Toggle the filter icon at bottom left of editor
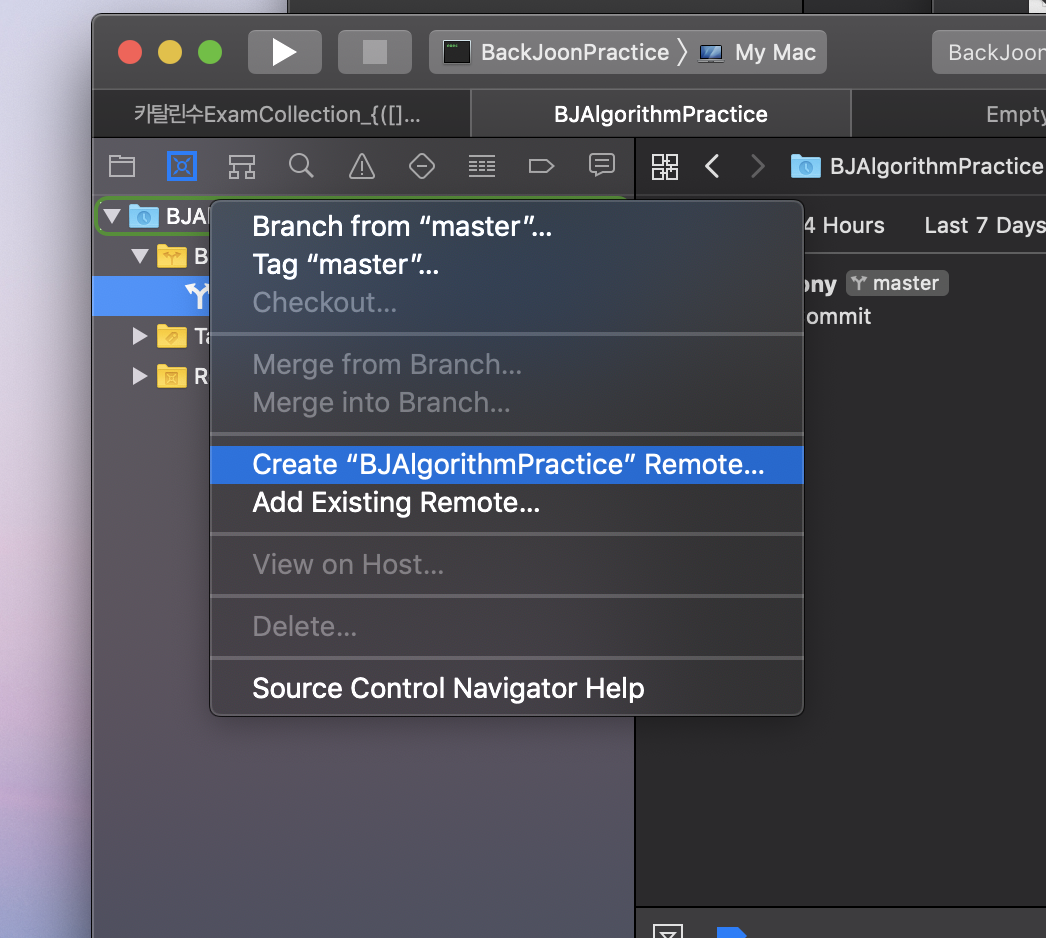 pyautogui.click(x=667, y=930)
